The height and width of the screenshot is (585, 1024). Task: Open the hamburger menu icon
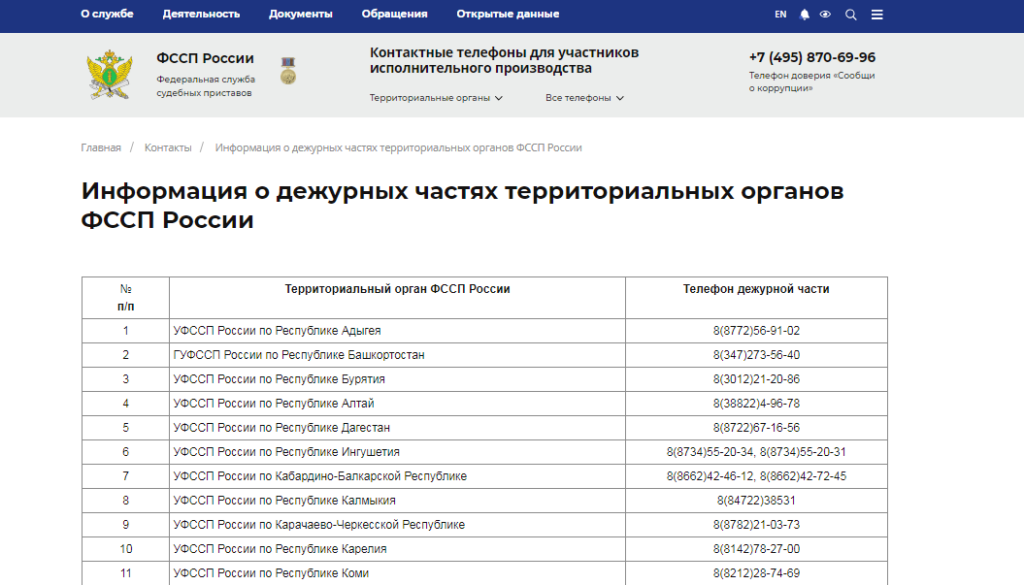click(x=877, y=15)
